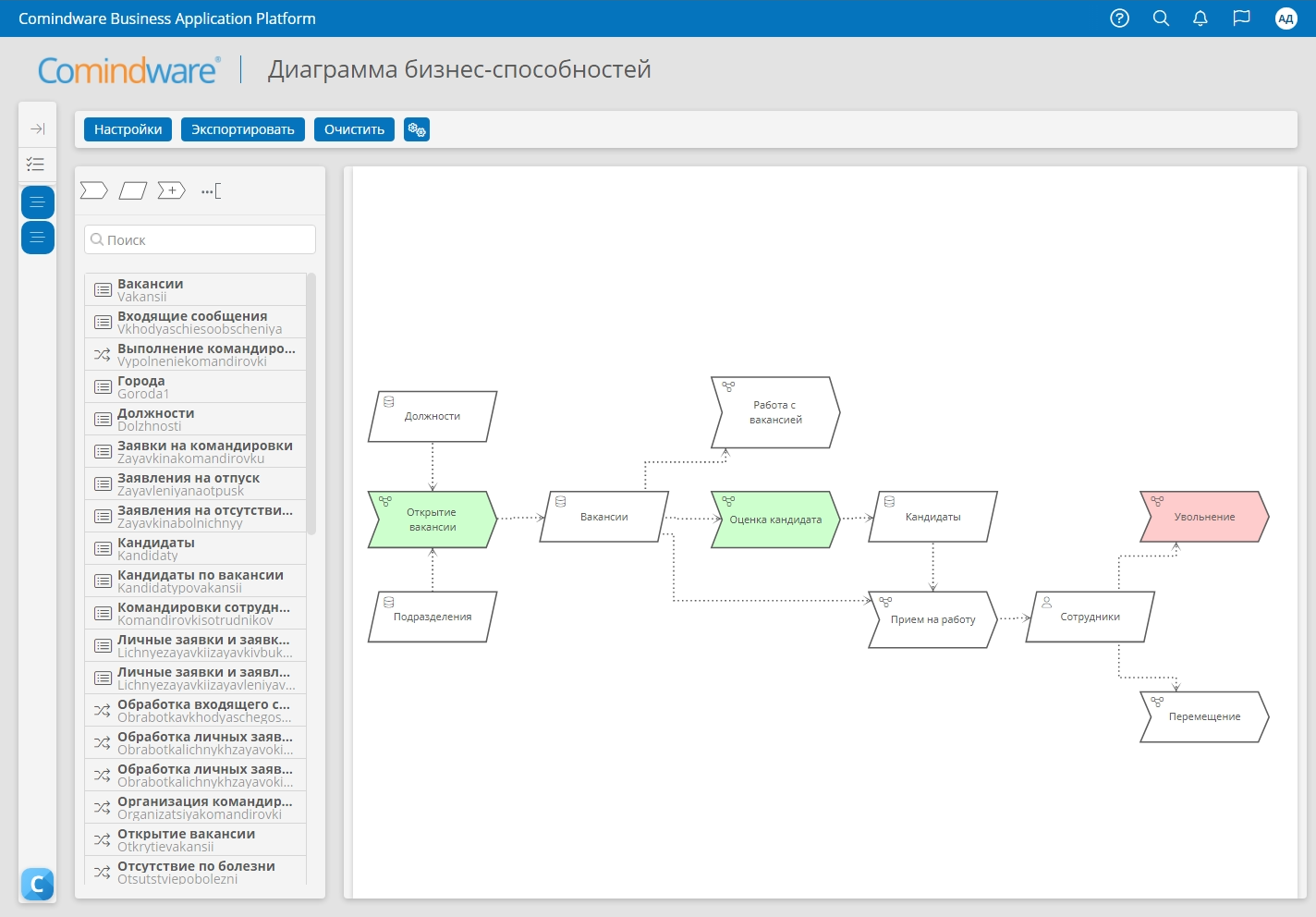Click the double-gears icon button
Viewport: 1316px width, 917px height.
coord(417,129)
